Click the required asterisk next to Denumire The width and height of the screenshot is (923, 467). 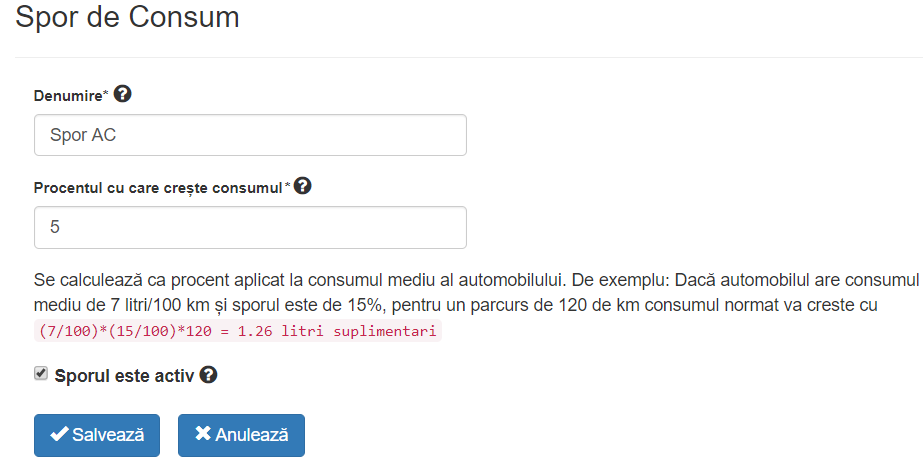point(106,94)
